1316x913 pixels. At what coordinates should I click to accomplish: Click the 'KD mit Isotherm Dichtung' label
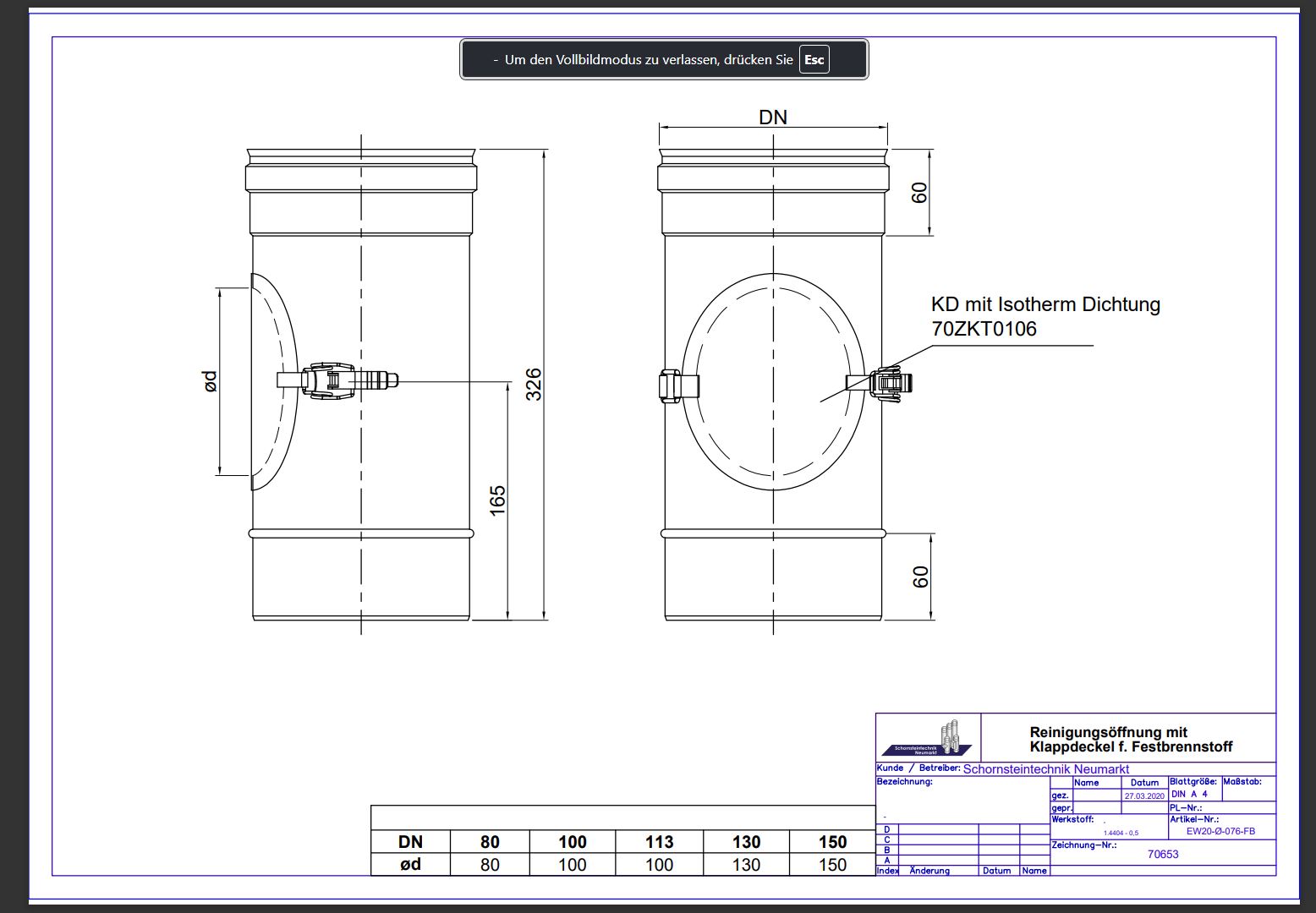point(1045,304)
